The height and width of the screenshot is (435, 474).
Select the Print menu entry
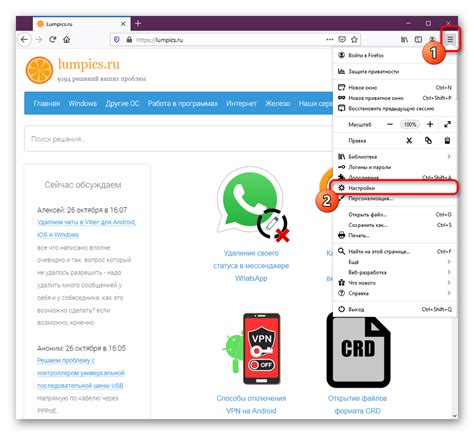(395, 235)
